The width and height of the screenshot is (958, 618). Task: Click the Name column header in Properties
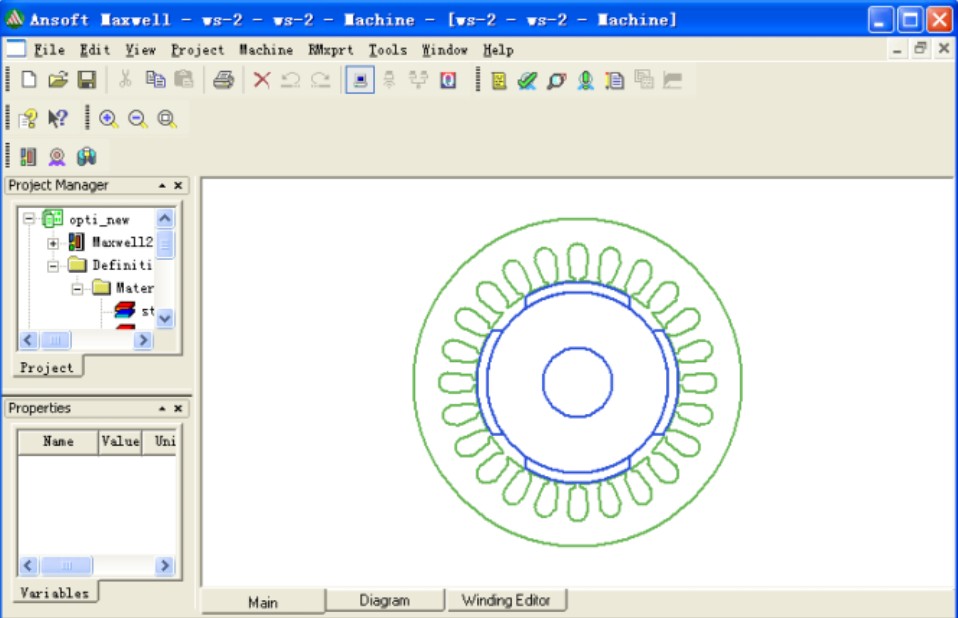(58, 442)
